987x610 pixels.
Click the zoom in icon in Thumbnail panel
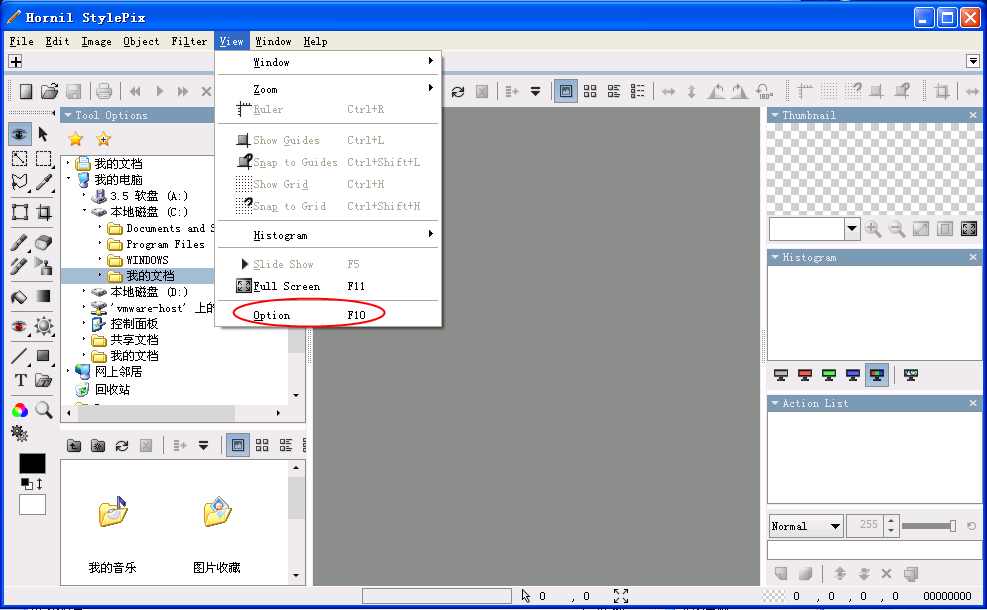[873, 229]
